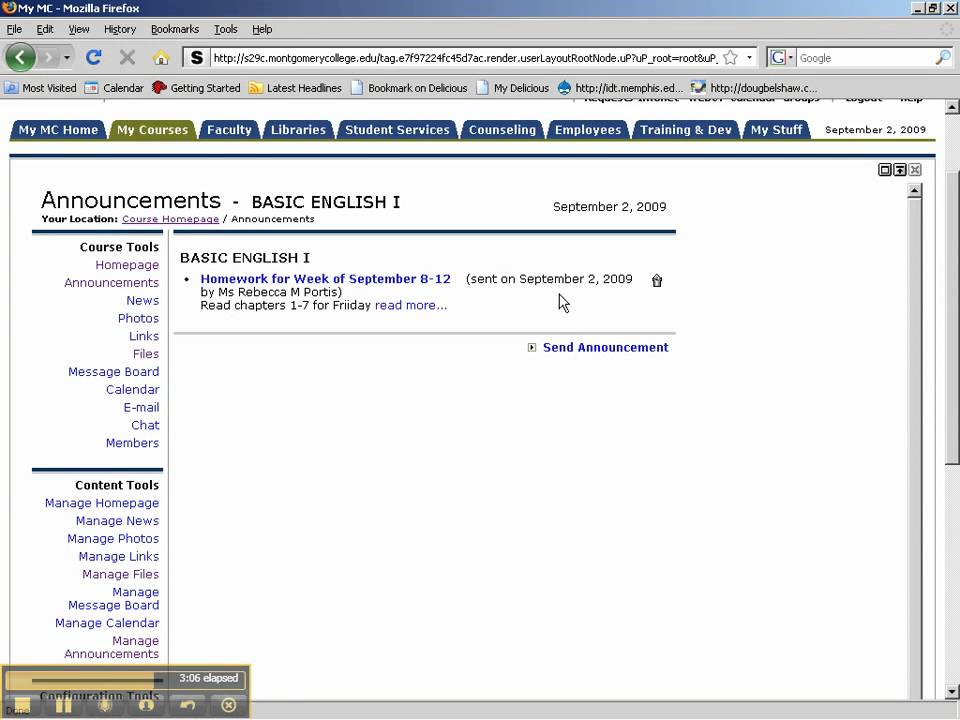Switch to Training & Dev tab

pos(686,130)
